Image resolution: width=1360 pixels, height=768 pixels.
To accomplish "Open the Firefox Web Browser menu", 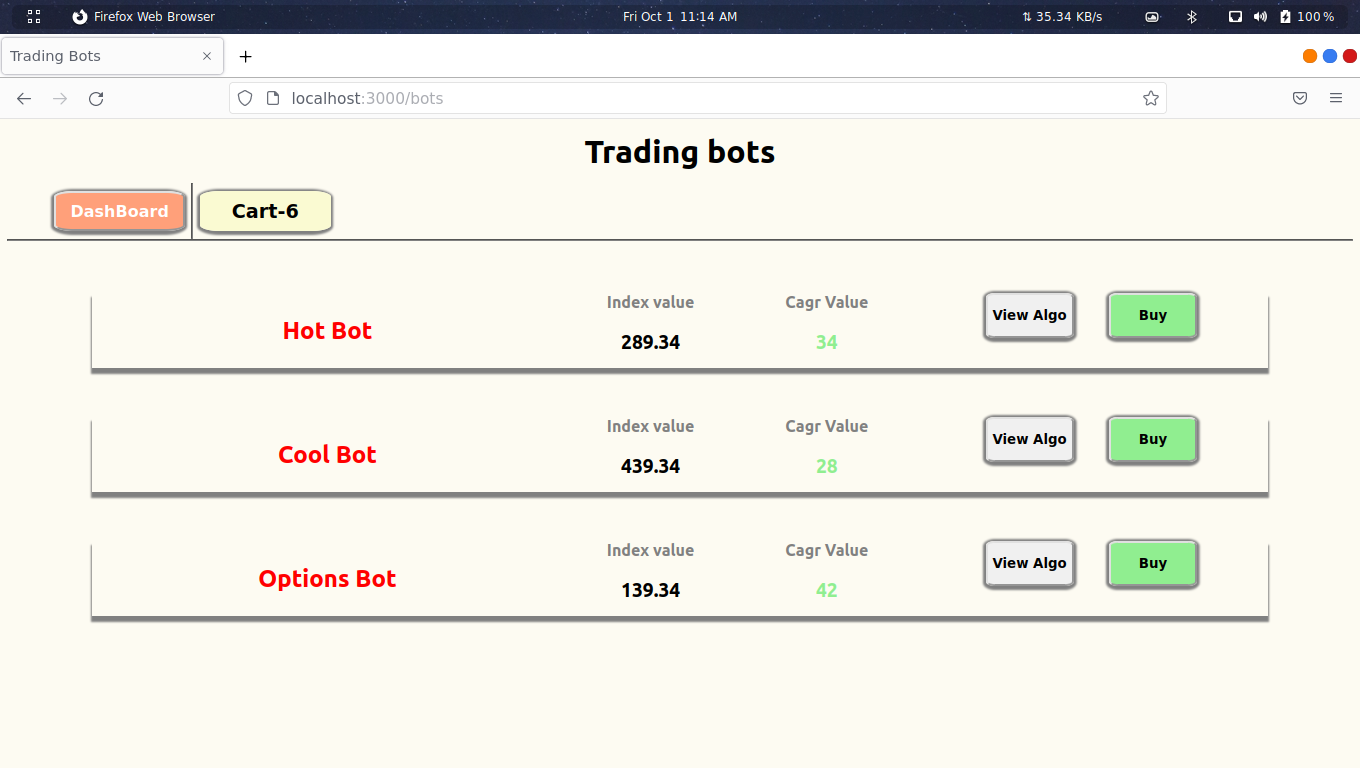I will point(143,16).
